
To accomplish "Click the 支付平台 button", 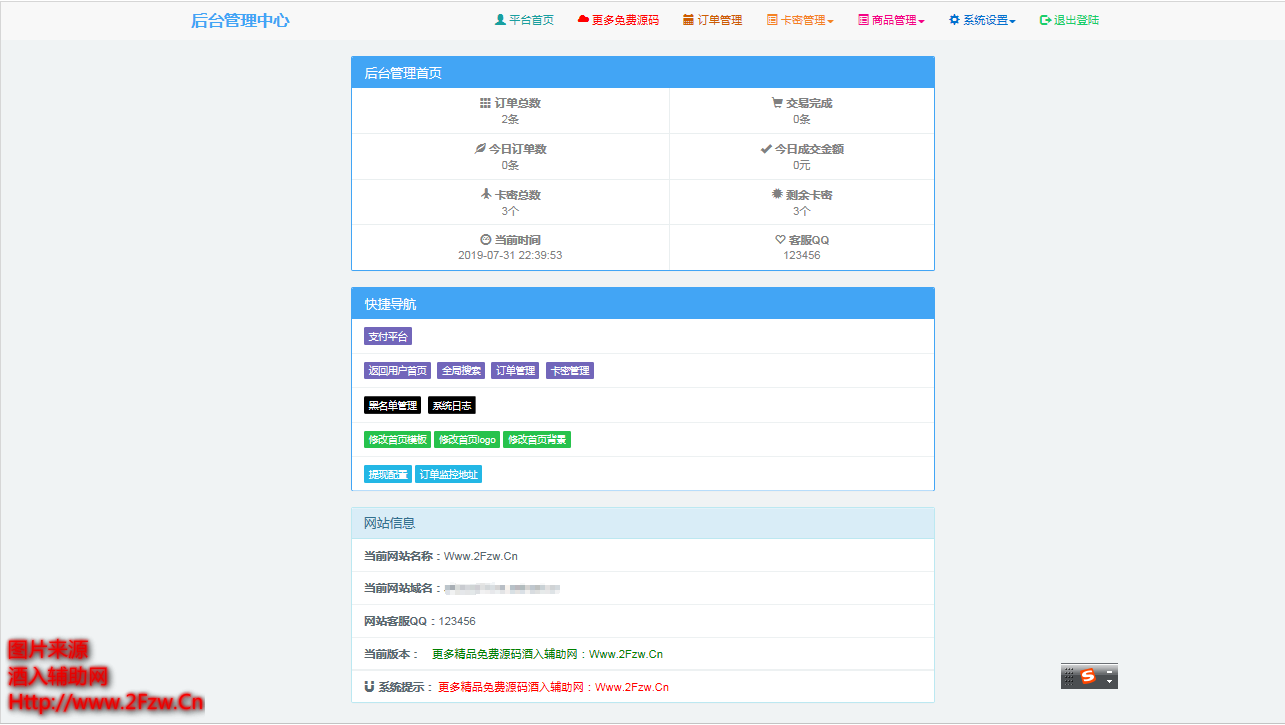I will pos(387,335).
